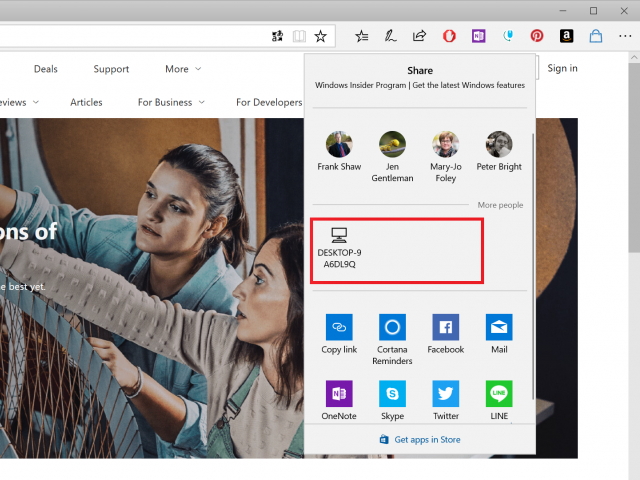This screenshot has width=640, height=480.
Task: Send page to OneNote app
Action: (339, 400)
